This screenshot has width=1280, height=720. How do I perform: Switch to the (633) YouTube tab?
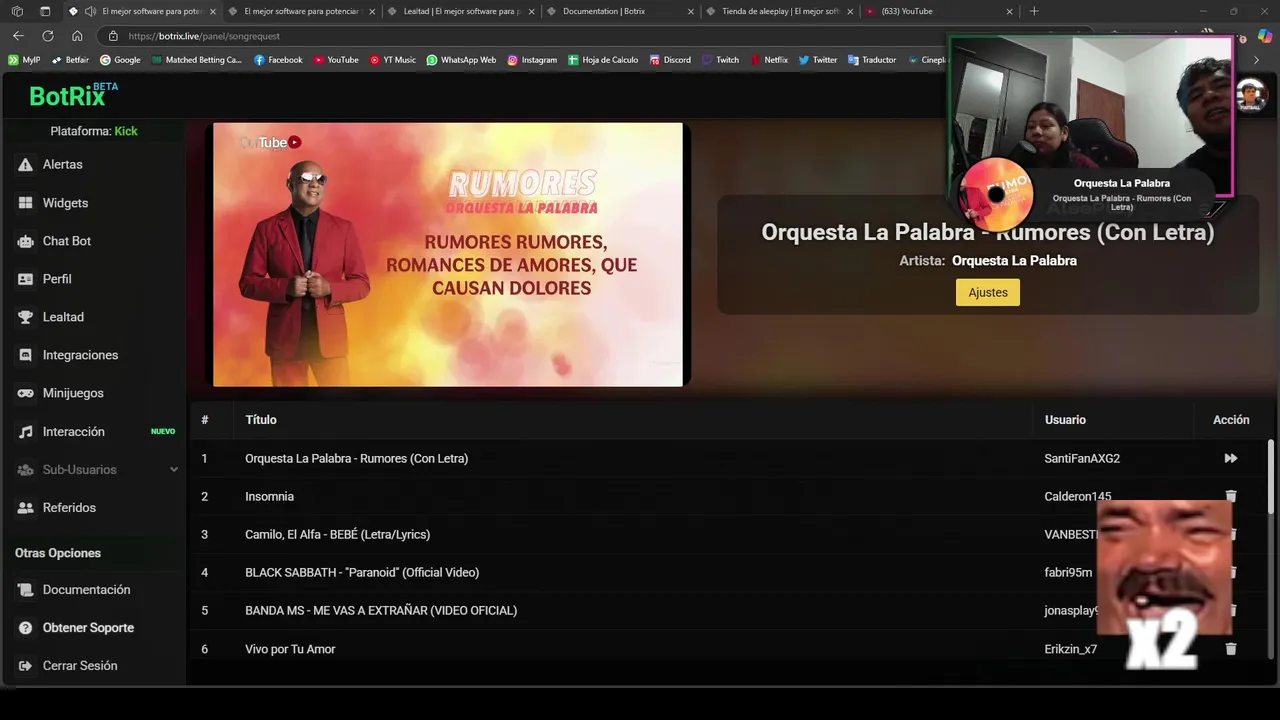938,11
